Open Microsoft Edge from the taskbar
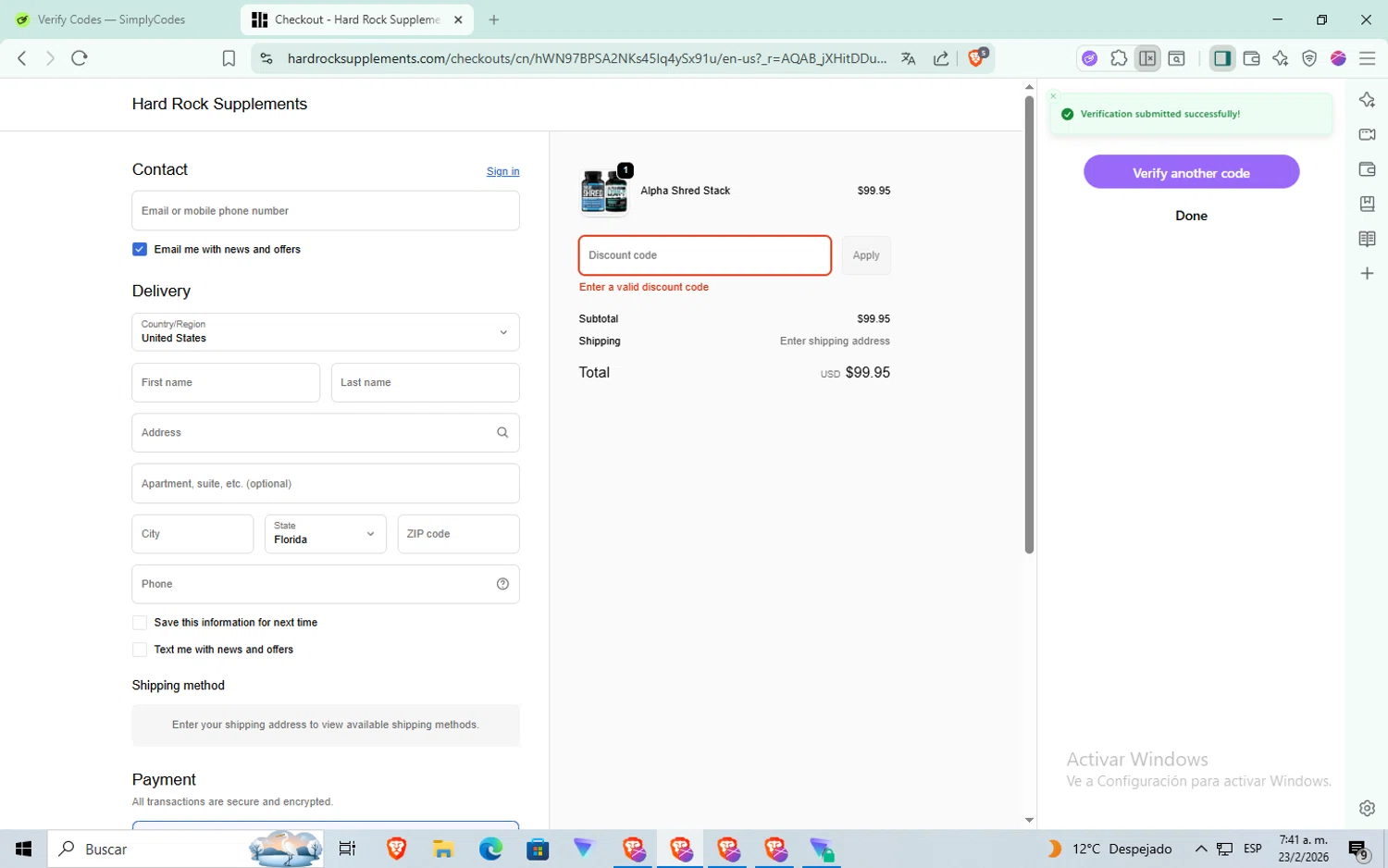 490,849
